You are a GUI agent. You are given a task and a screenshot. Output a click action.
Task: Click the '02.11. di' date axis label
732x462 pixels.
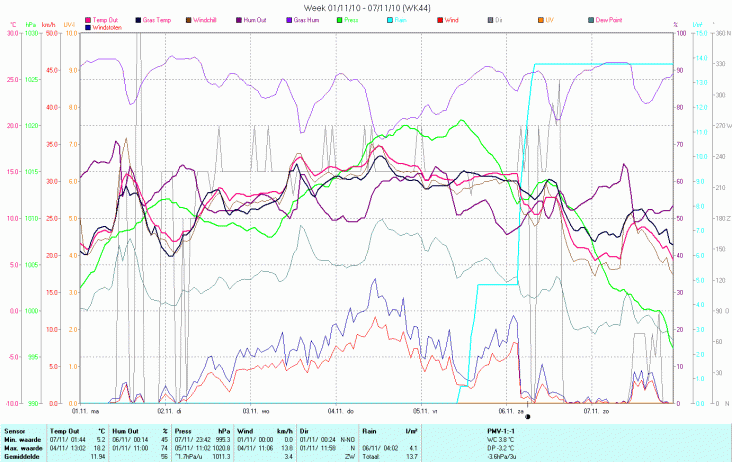click(x=169, y=411)
